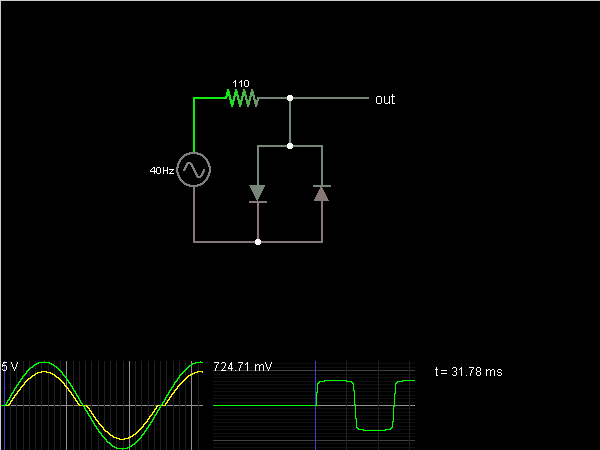This screenshot has width=600, height=450.
Task: Click the junction node at the bottom wire
Action: click(x=258, y=242)
